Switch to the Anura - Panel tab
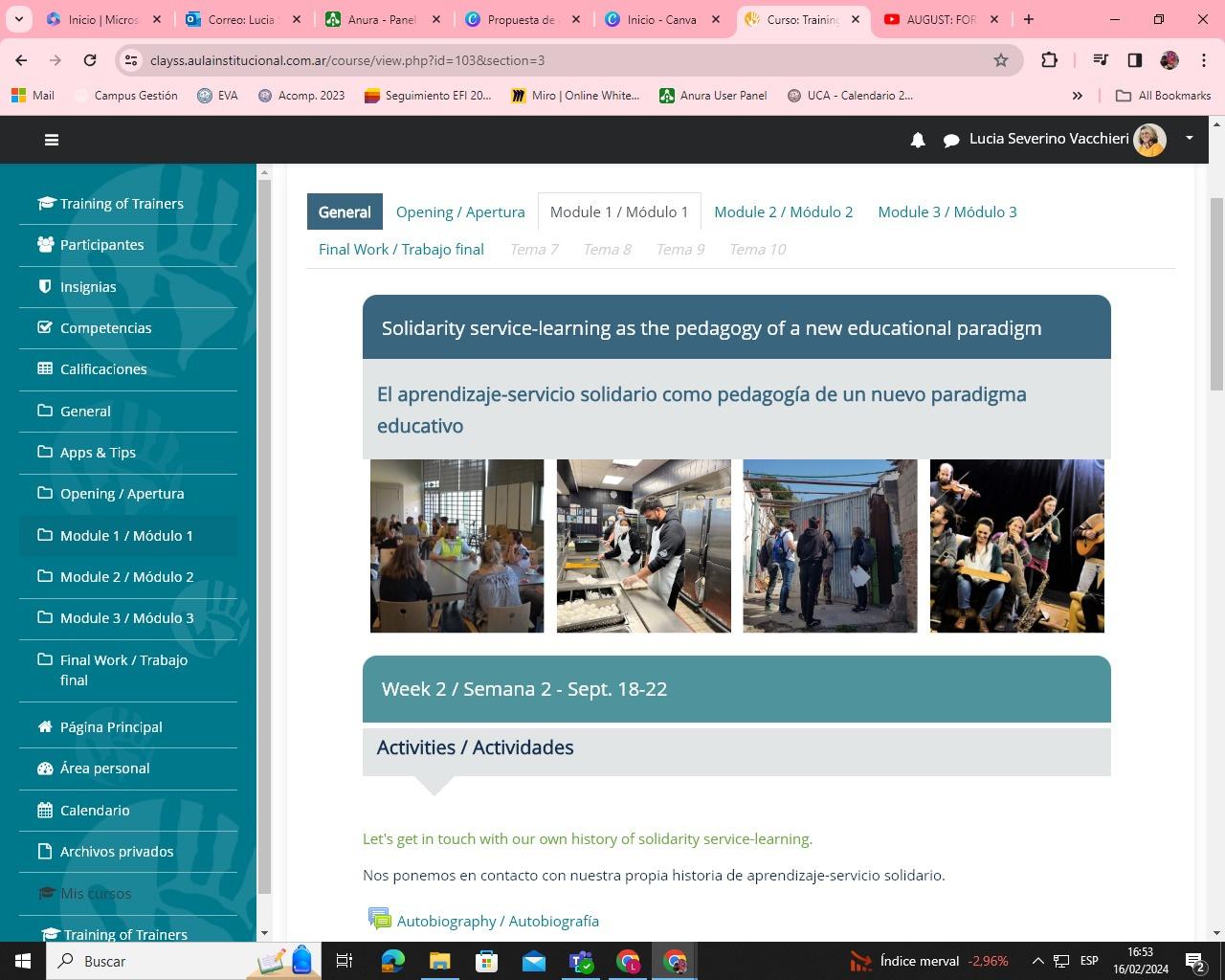Screen dimensions: 1225x980 382,19
